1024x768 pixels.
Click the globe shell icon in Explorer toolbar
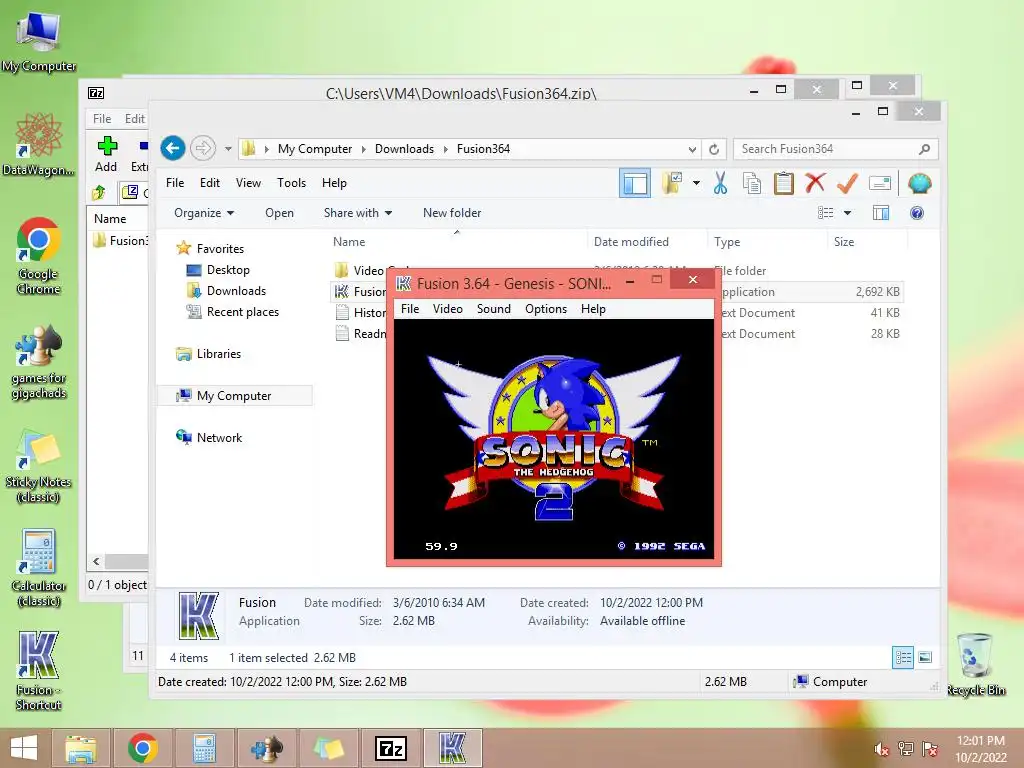(920, 184)
